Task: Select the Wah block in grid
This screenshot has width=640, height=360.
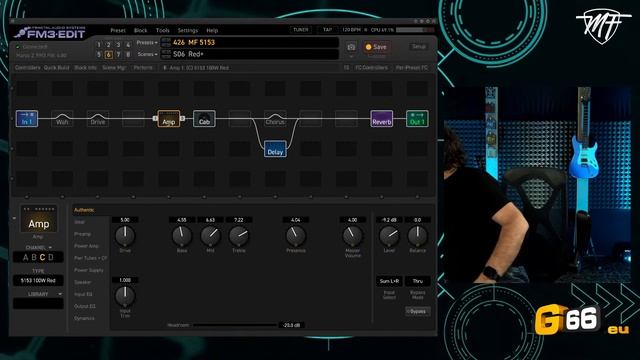Action: [x=62, y=118]
